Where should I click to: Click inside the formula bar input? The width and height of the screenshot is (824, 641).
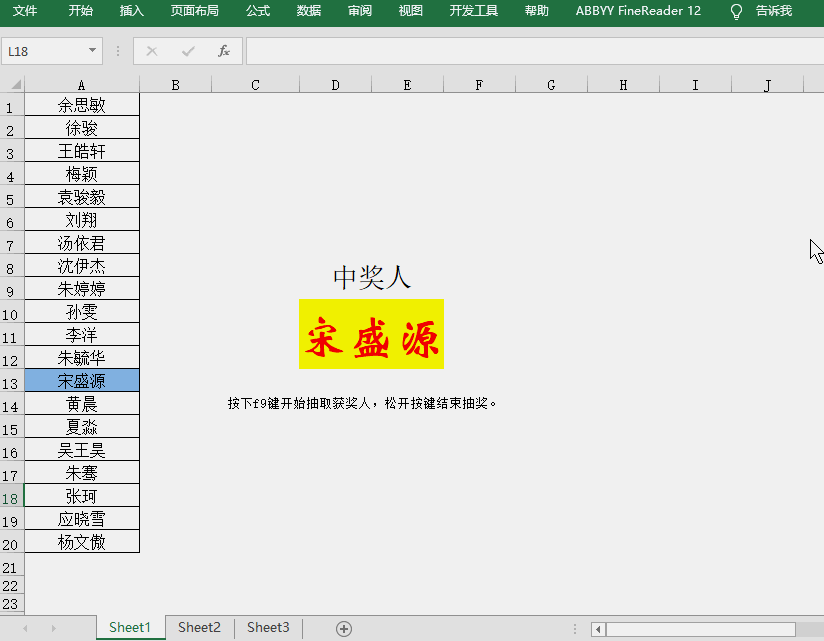[x=534, y=51]
